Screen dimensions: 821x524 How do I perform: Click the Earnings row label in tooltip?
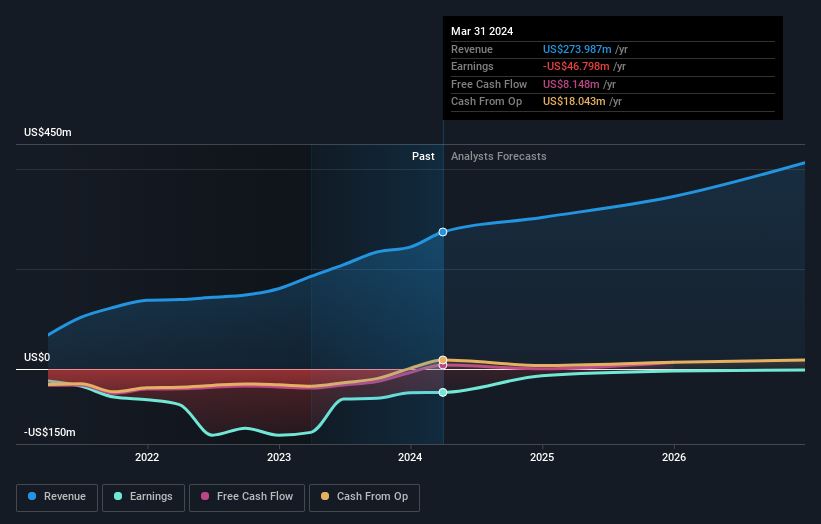tap(472, 66)
